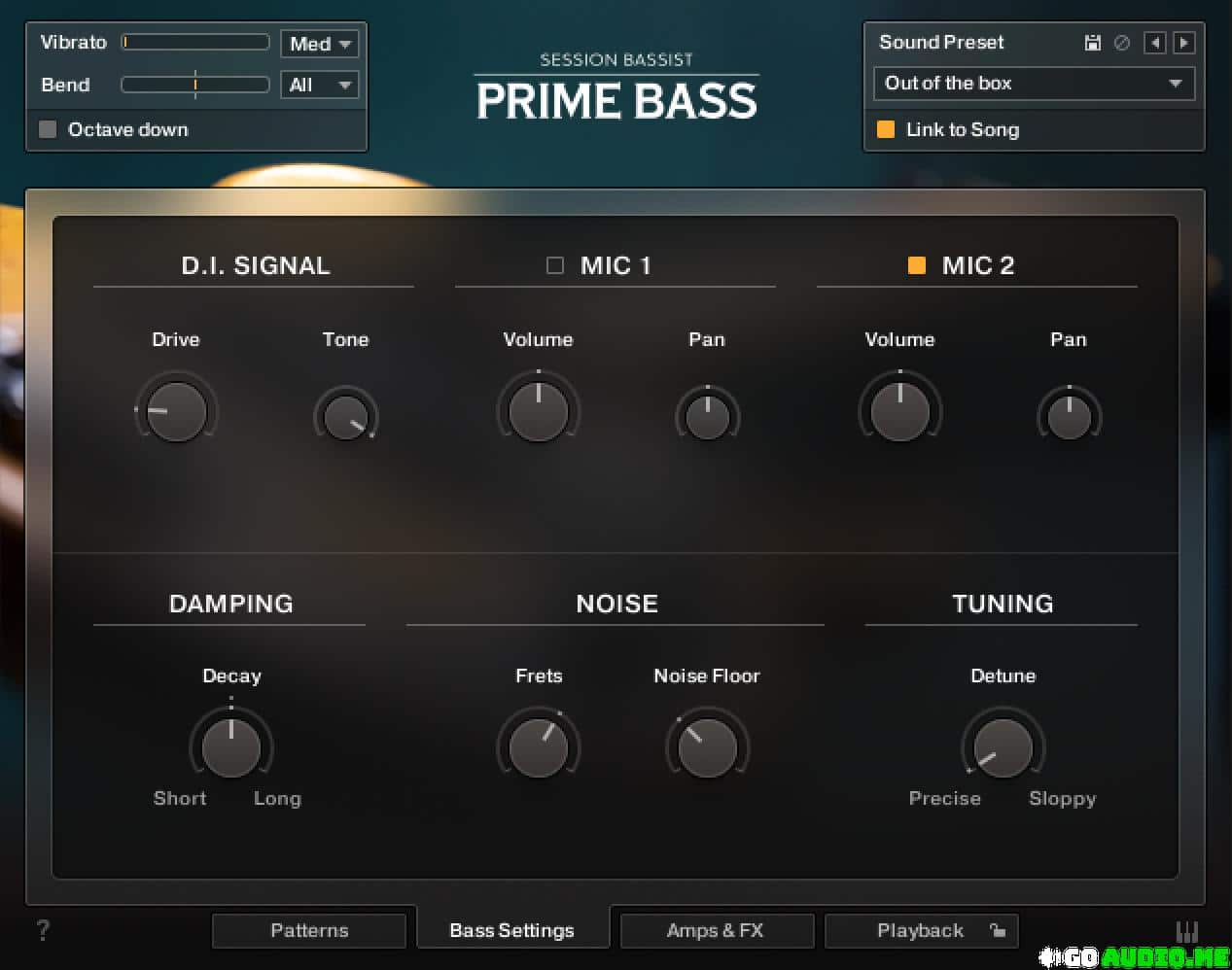
Task: Toggle the Octave down checkbox
Action: click(48, 129)
